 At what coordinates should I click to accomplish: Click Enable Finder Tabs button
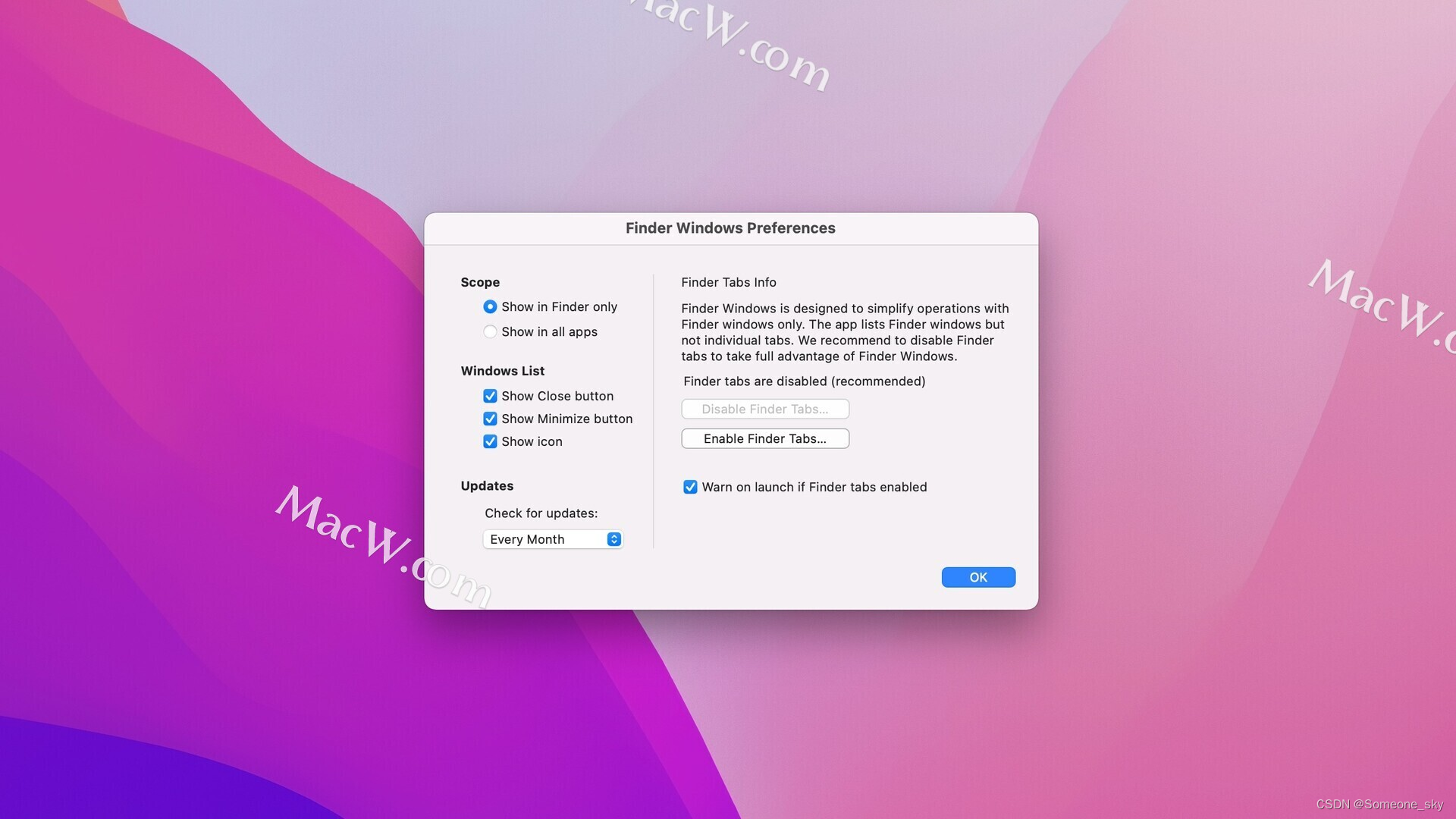[764, 438]
